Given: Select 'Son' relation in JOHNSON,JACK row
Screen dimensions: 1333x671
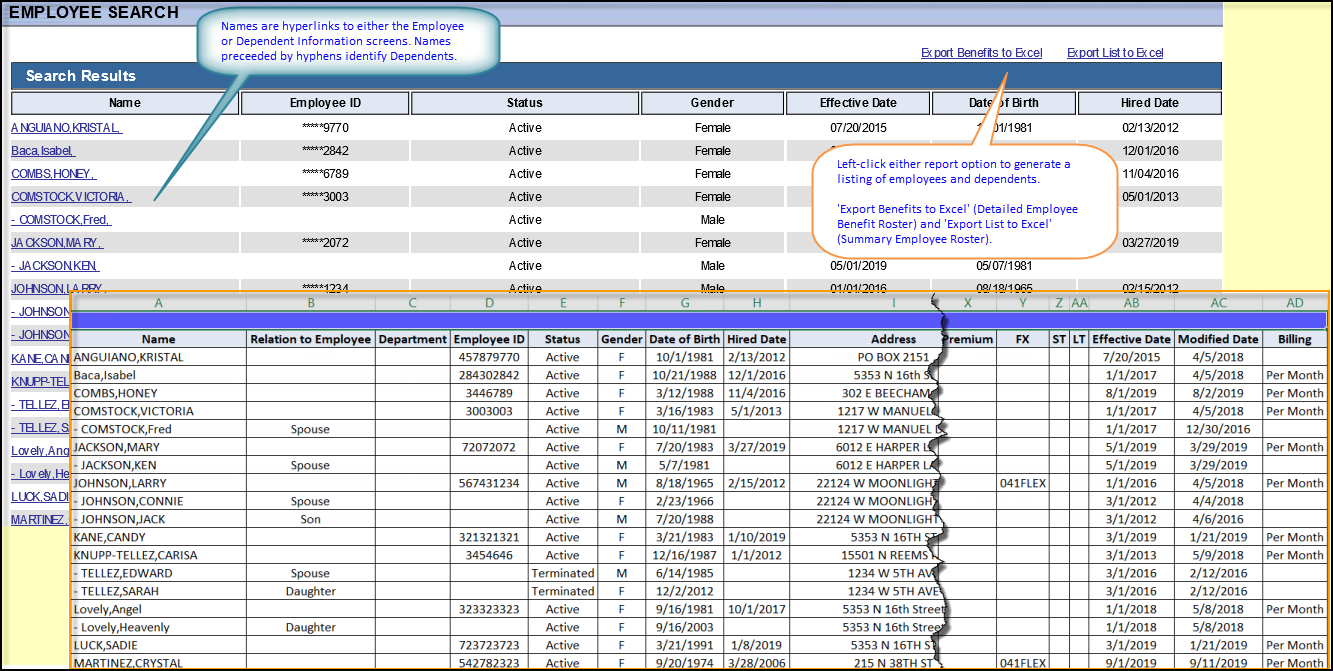Looking at the screenshot, I should pos(311,519).
